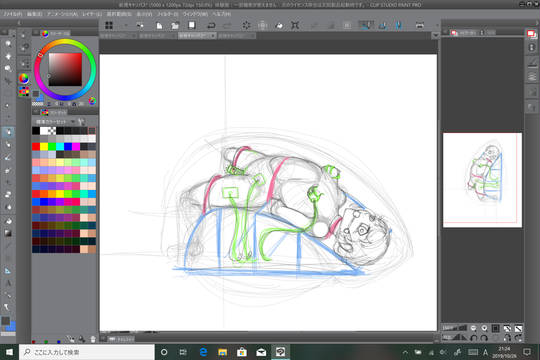
Task: Add a color to the color set
Action: 82,339
